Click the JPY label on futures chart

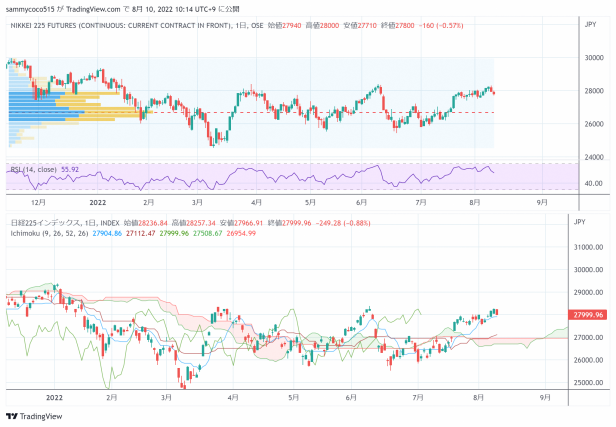tap(590, 24)
